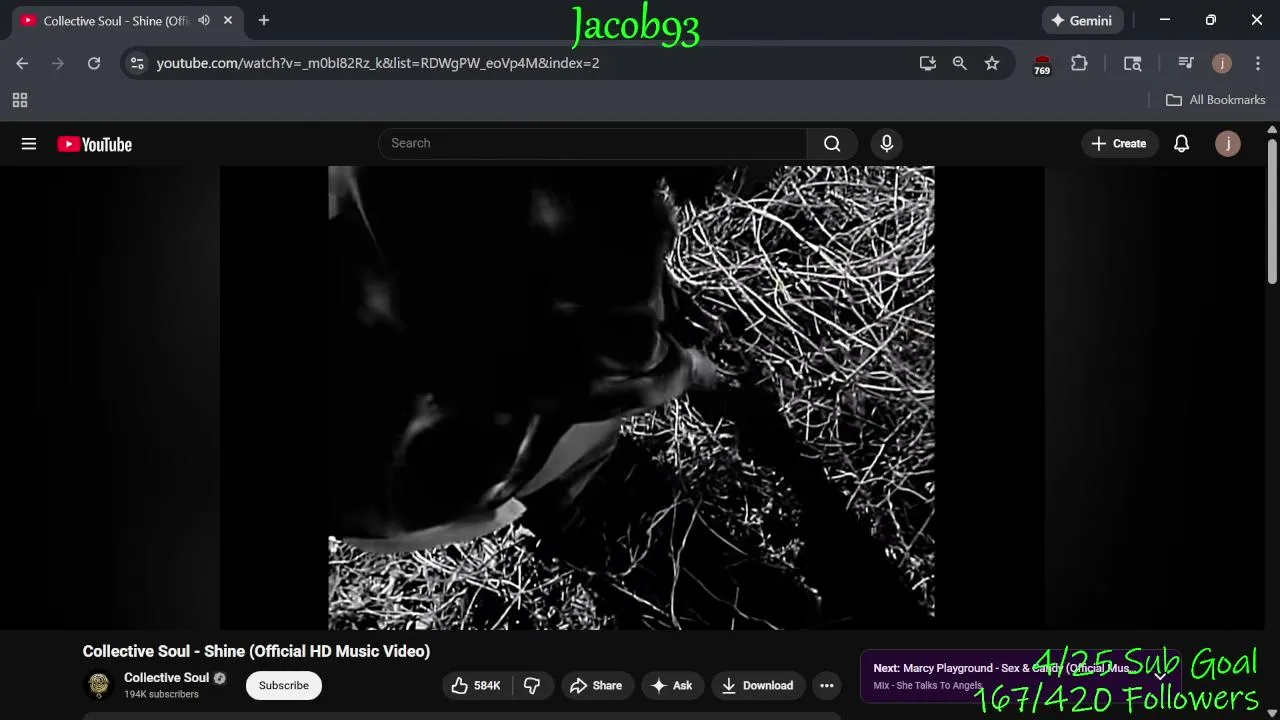Dislike the Shine video

532,685
